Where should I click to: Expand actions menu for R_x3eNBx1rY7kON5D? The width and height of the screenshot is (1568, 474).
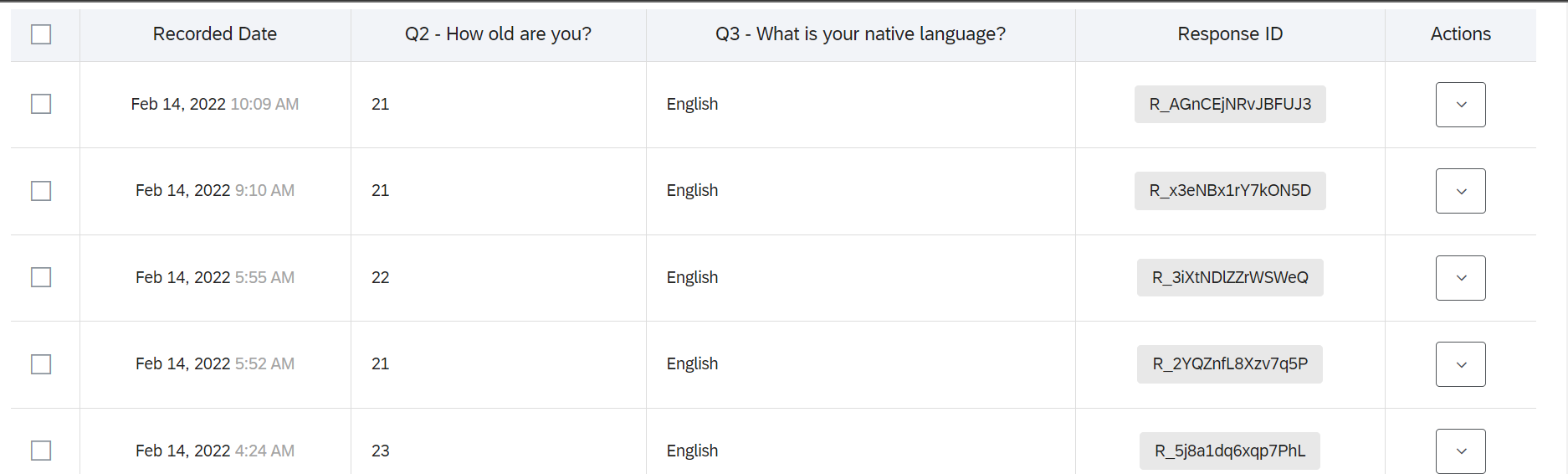pos(1461,191)
